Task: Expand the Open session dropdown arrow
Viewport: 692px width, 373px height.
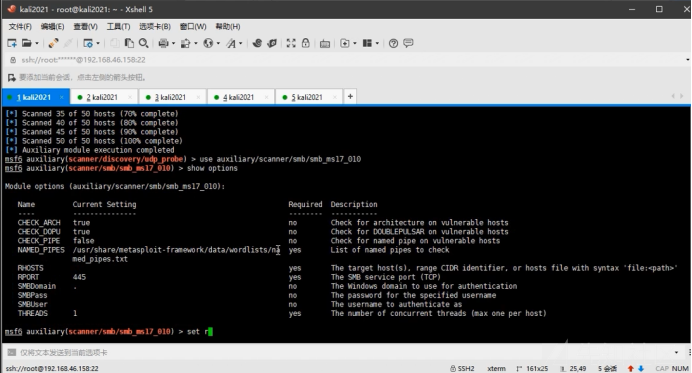Action: [x=37, y=43]
